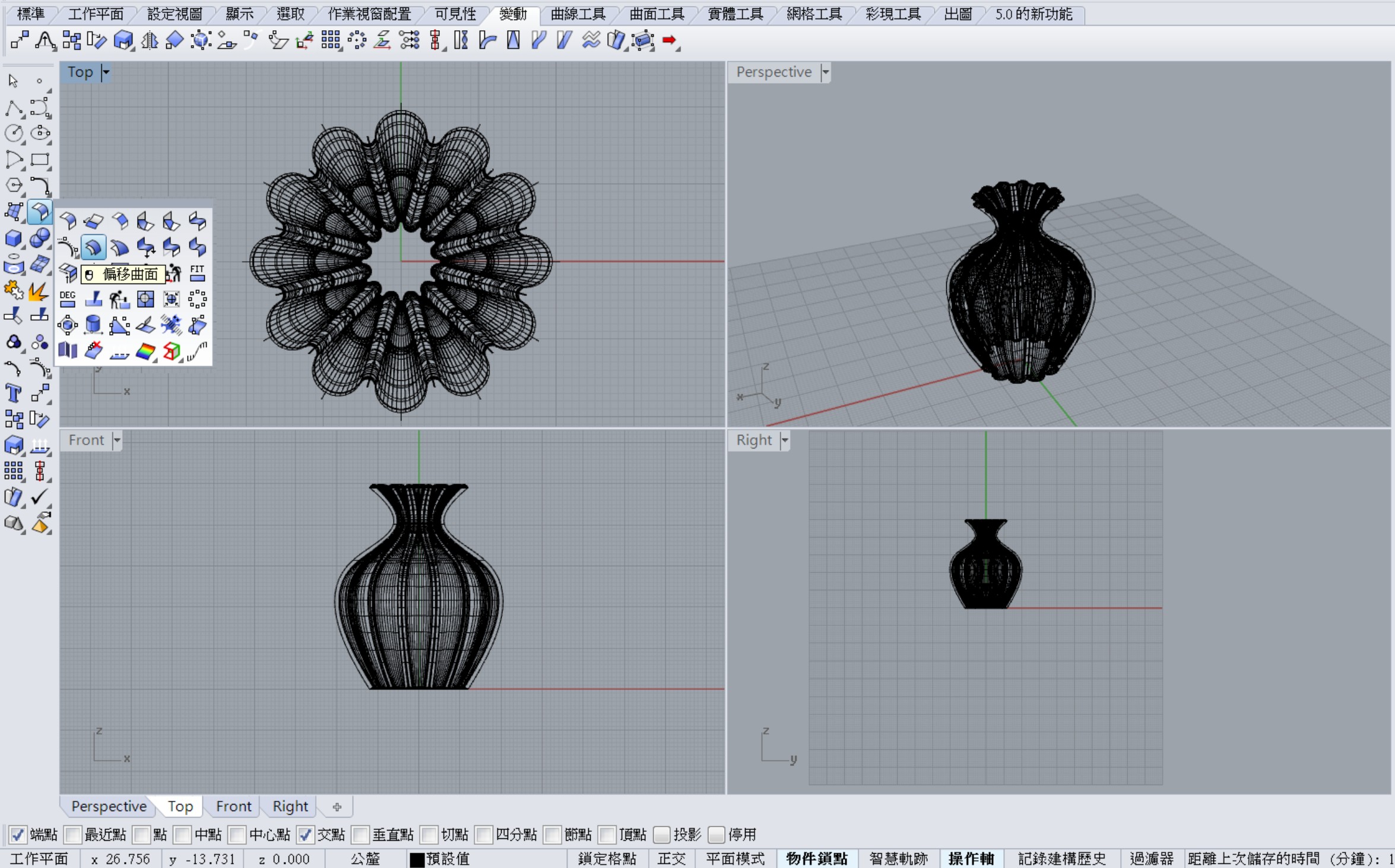Expand the Front viewport title dropdown
This screenshot has width=1395, height=868.
pyautogui.click(x=117, y=440)
